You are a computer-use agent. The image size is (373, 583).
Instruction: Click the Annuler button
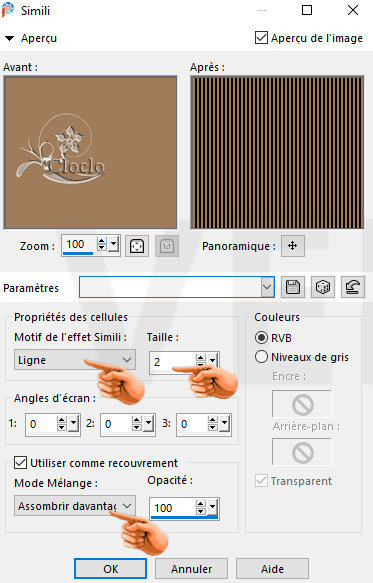click(191, 568)
